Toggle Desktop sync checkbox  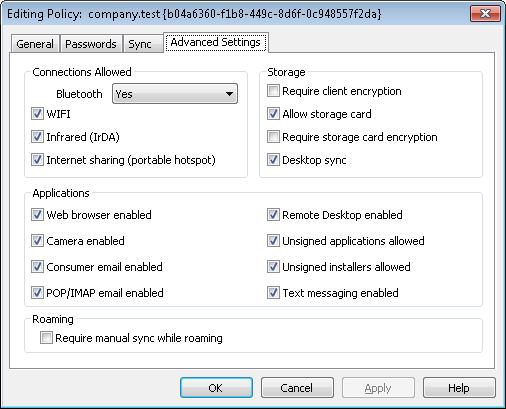tap(273, 160)
